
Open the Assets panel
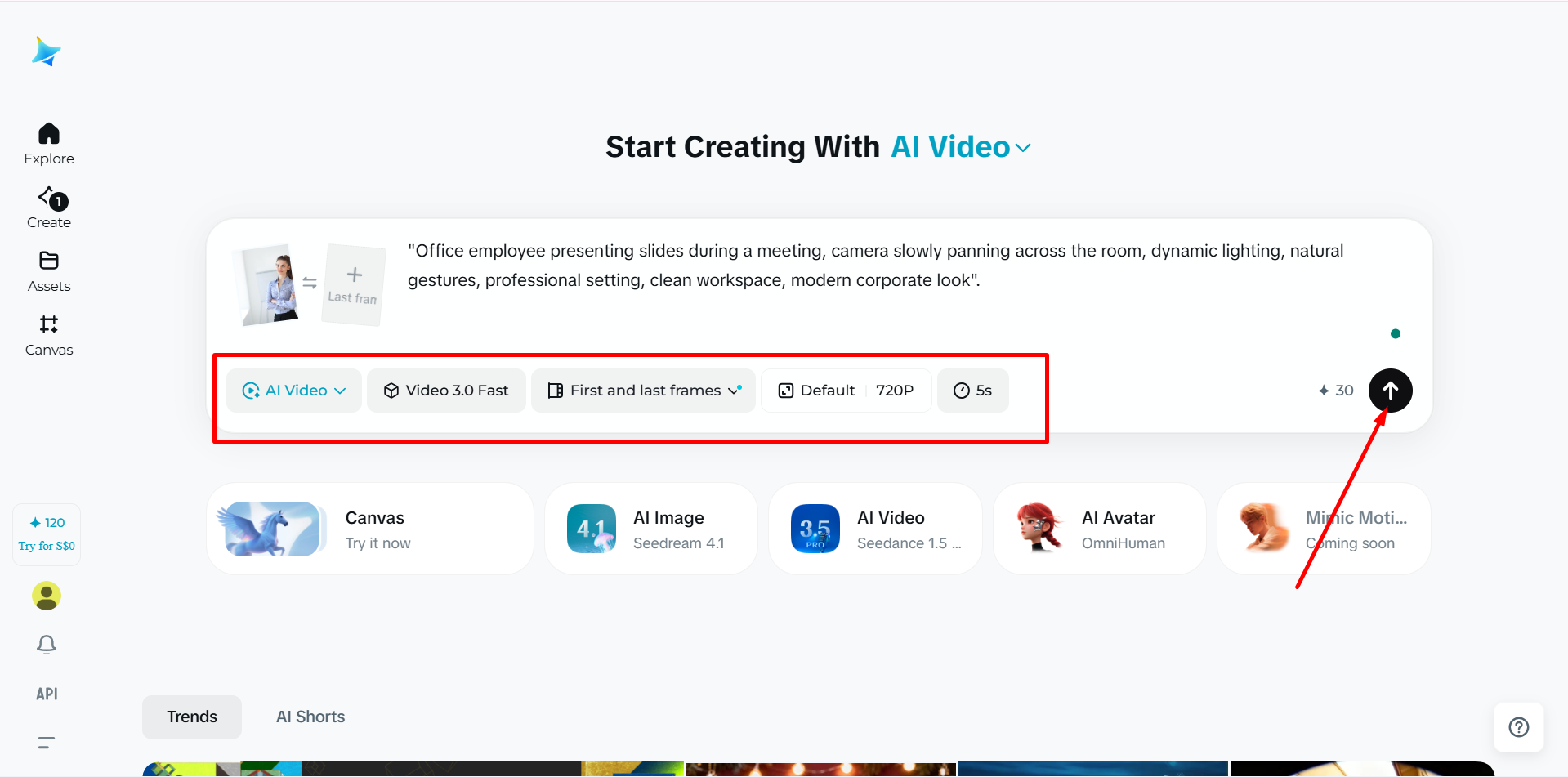click(x=48, y=271)
